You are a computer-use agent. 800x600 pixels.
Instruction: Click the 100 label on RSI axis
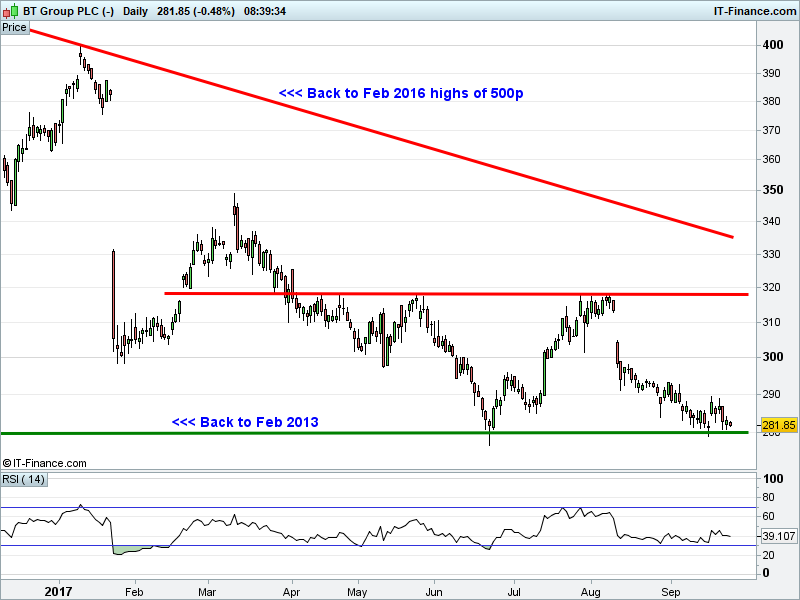(x=773, y=479)
